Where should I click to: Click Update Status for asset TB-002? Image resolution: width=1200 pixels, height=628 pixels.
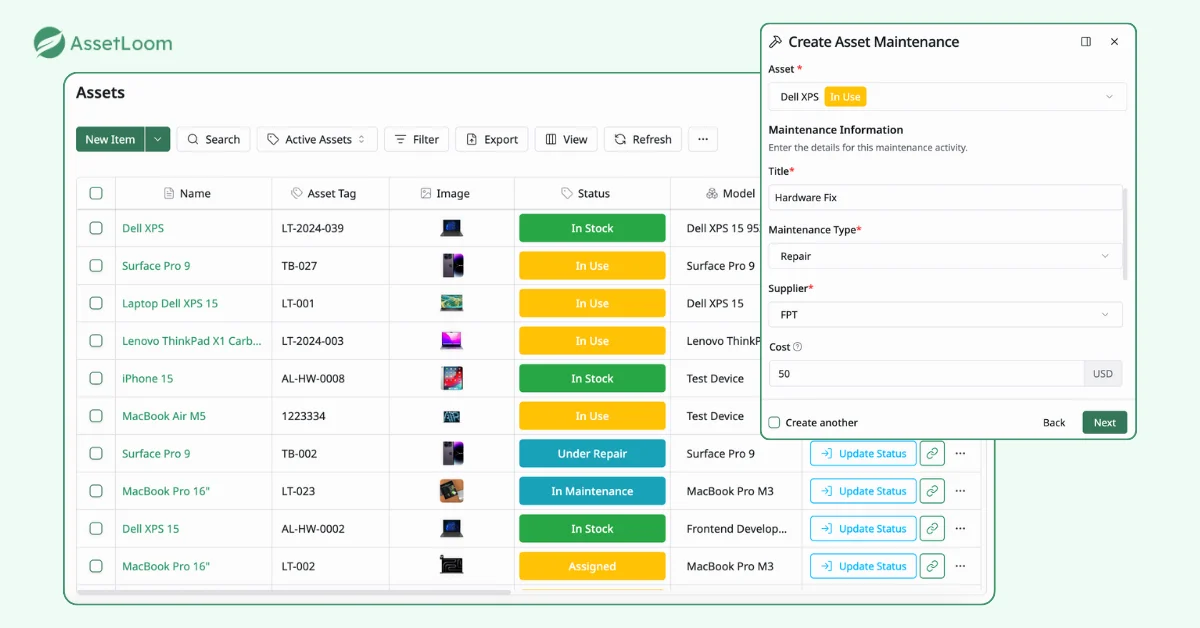(x=863, y=454)
